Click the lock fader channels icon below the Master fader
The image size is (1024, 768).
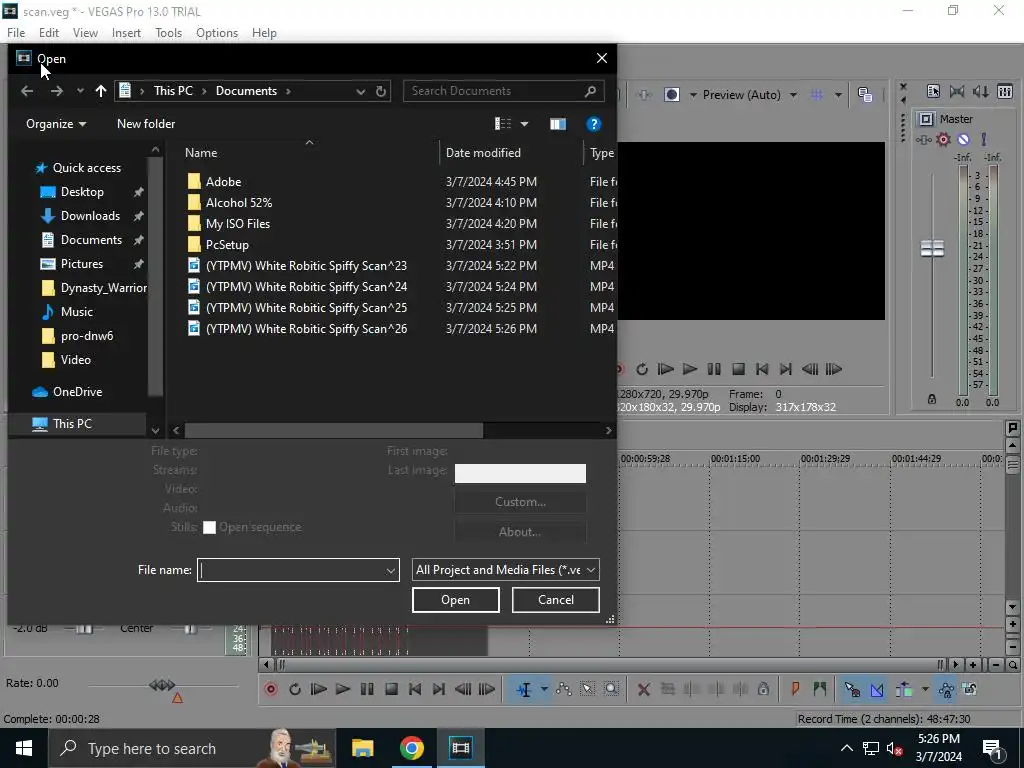point(932,399)
